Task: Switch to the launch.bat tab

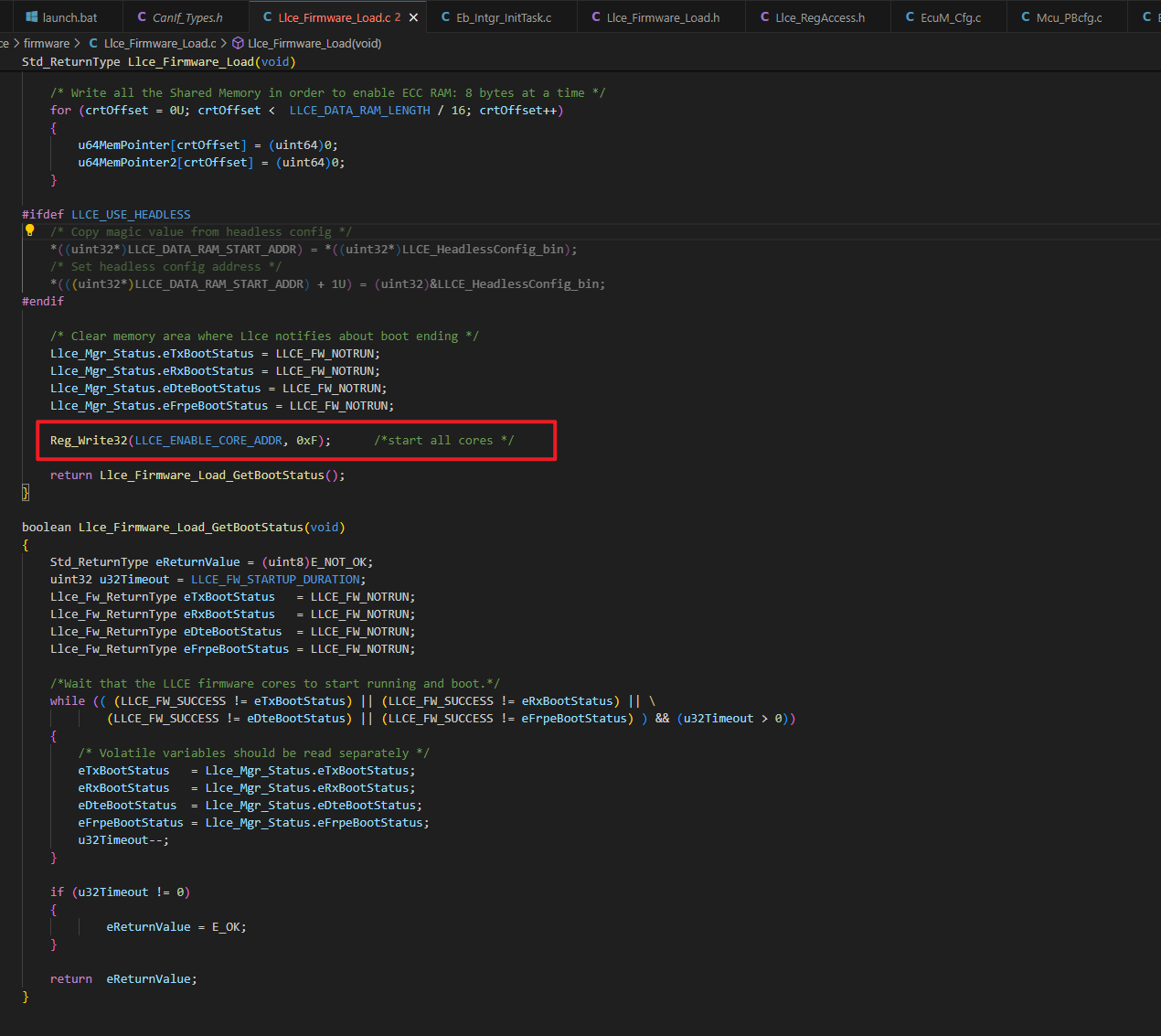Action: [x=62, y=17]
